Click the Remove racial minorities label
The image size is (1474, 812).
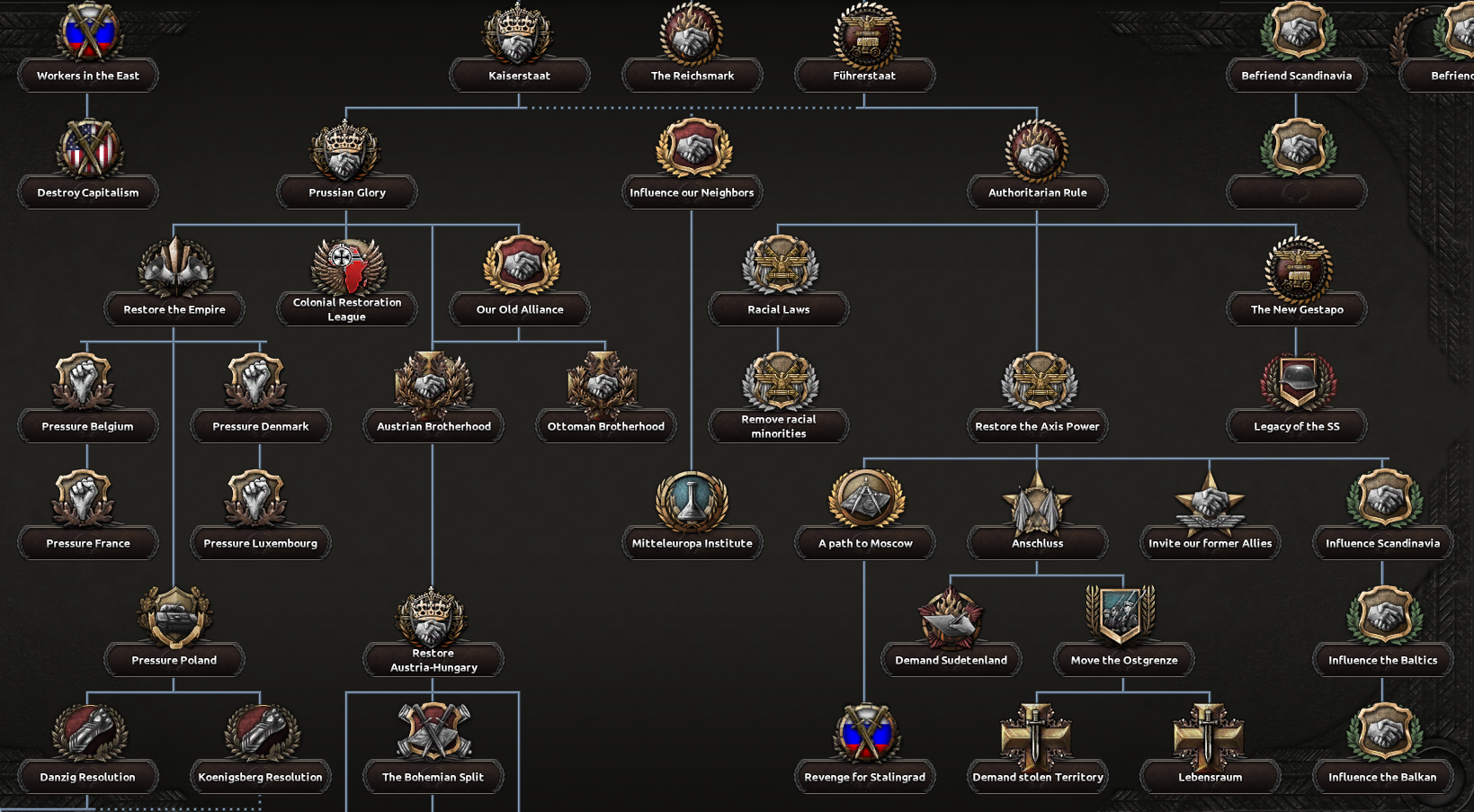point(779,426)
